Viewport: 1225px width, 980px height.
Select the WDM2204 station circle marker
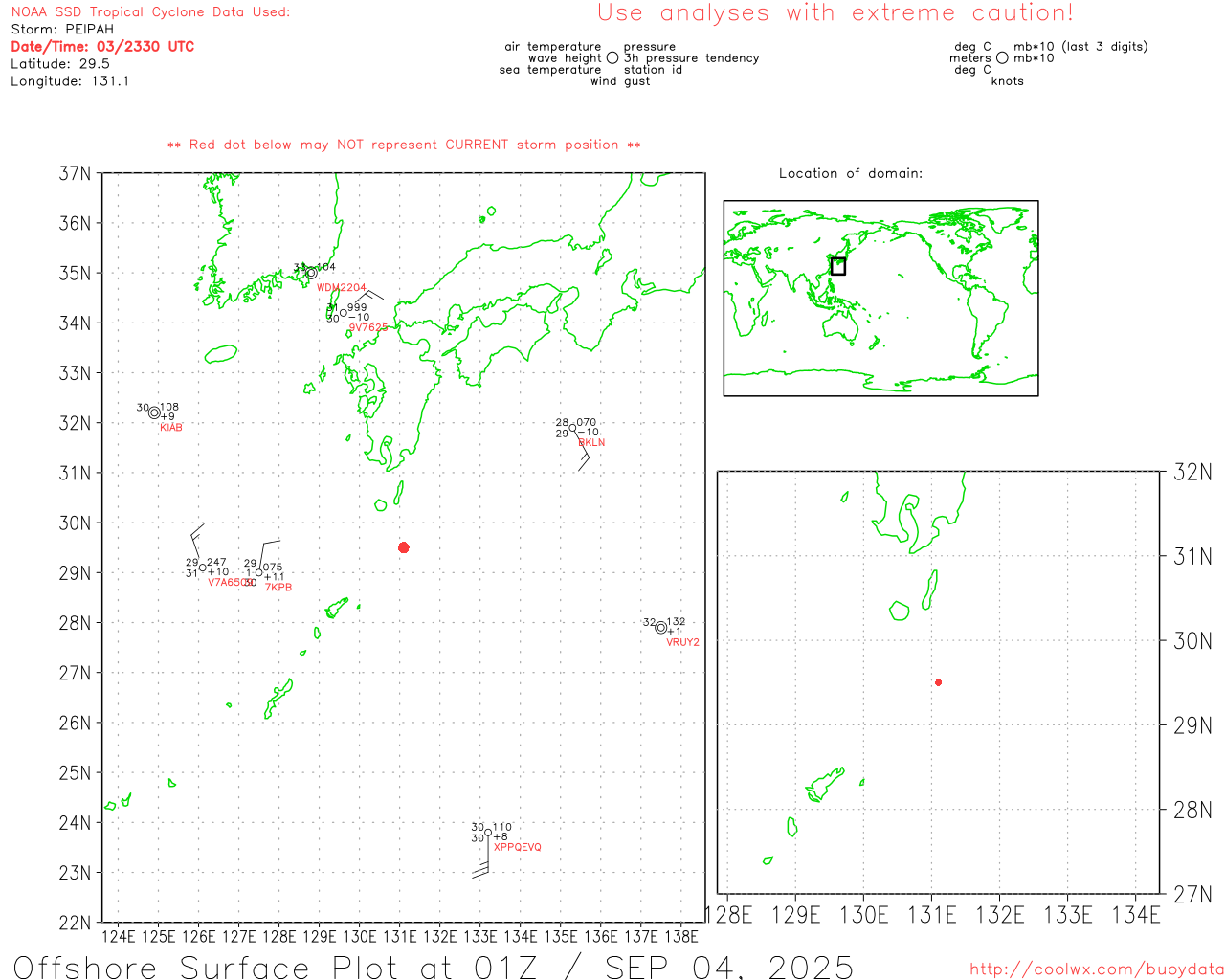pyautogui.click(x=311, y=274)
